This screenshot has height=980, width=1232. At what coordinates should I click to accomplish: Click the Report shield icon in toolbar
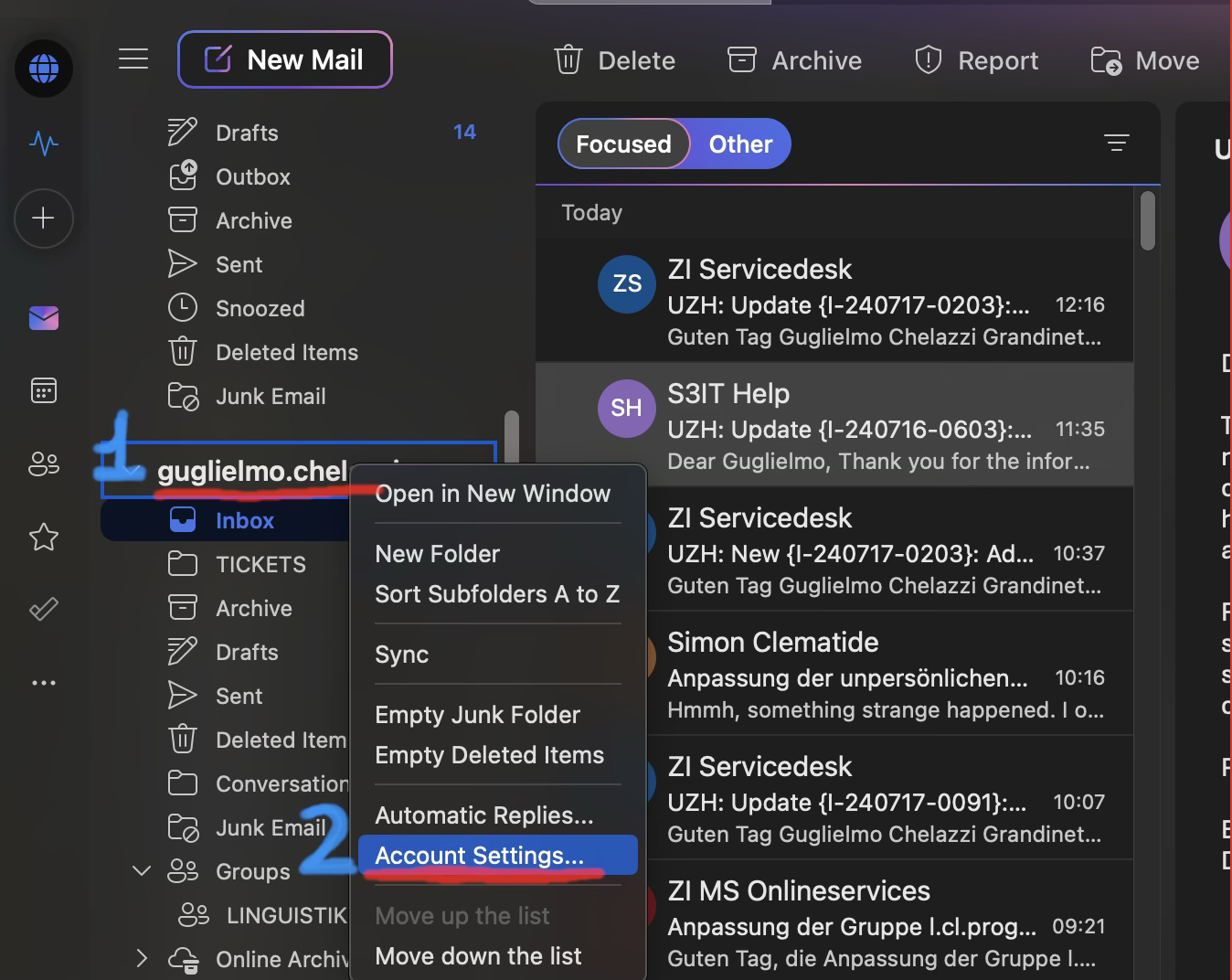pyautogui.click(x=929, y=60)
